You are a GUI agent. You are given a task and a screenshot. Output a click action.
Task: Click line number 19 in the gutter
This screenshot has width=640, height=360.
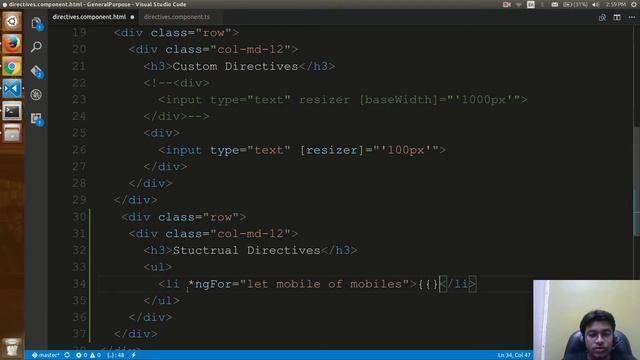[79, 33]
